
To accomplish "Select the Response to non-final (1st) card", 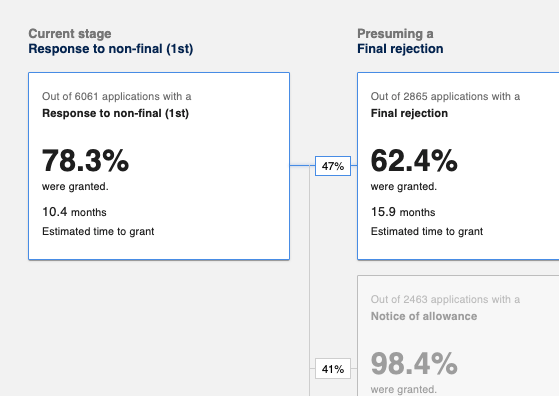I will pyautogui.click(x=159, y=166).
